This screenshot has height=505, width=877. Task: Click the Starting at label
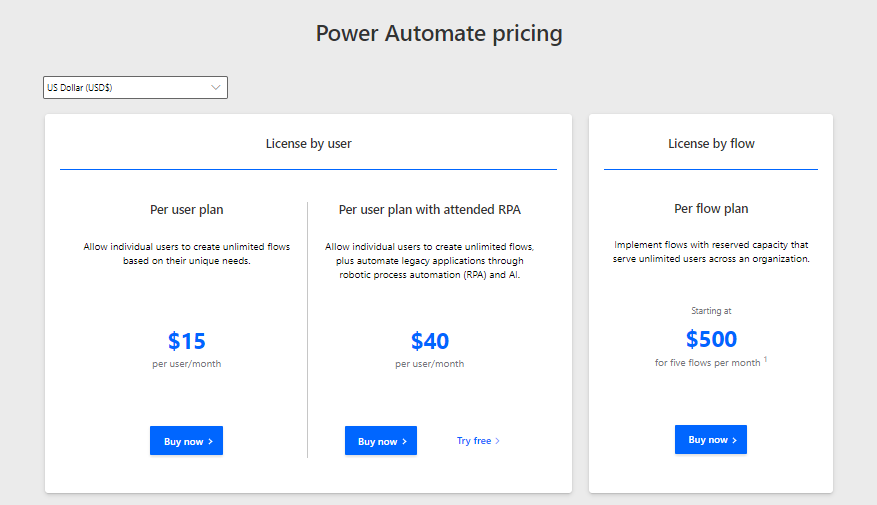(x=711, y=311)
